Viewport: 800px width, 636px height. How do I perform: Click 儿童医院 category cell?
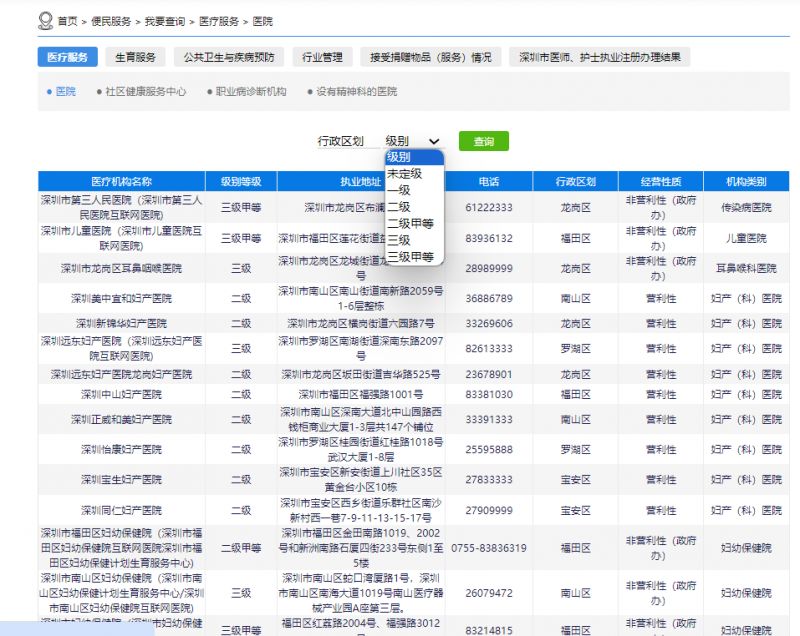pos(746,238)
